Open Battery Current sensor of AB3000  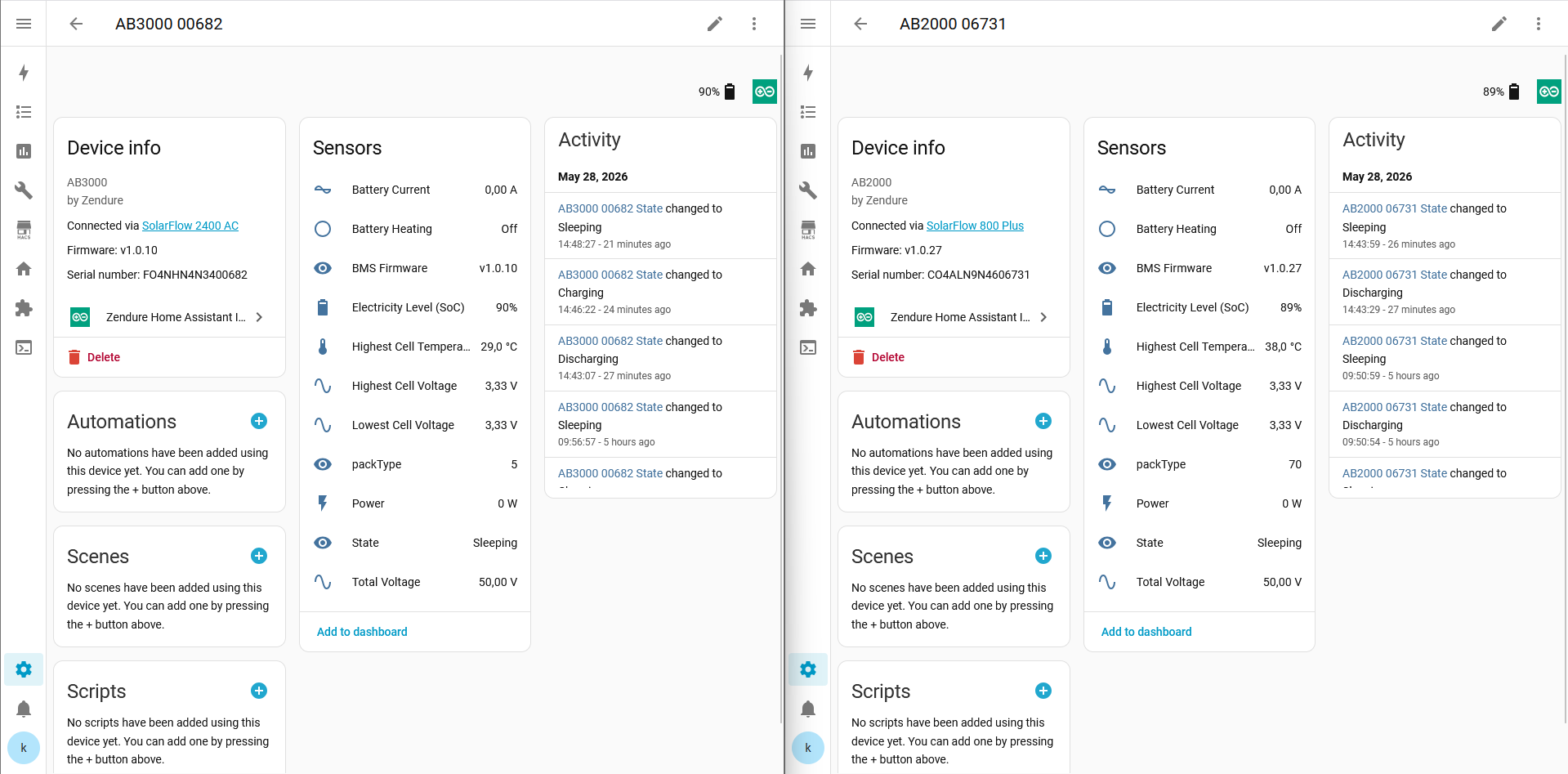[x=415, y=190]
